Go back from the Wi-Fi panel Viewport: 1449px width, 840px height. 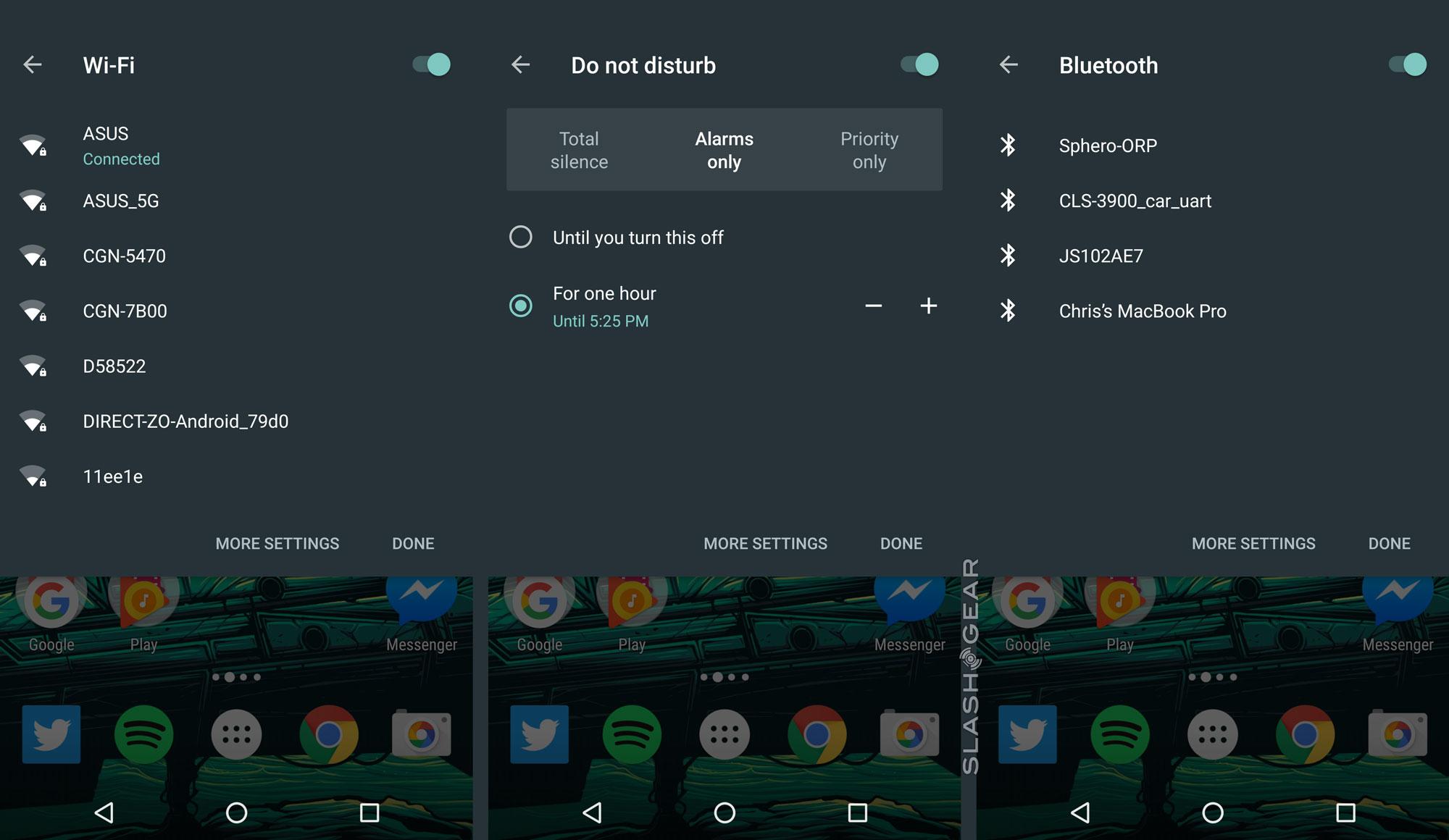[33, 64]
